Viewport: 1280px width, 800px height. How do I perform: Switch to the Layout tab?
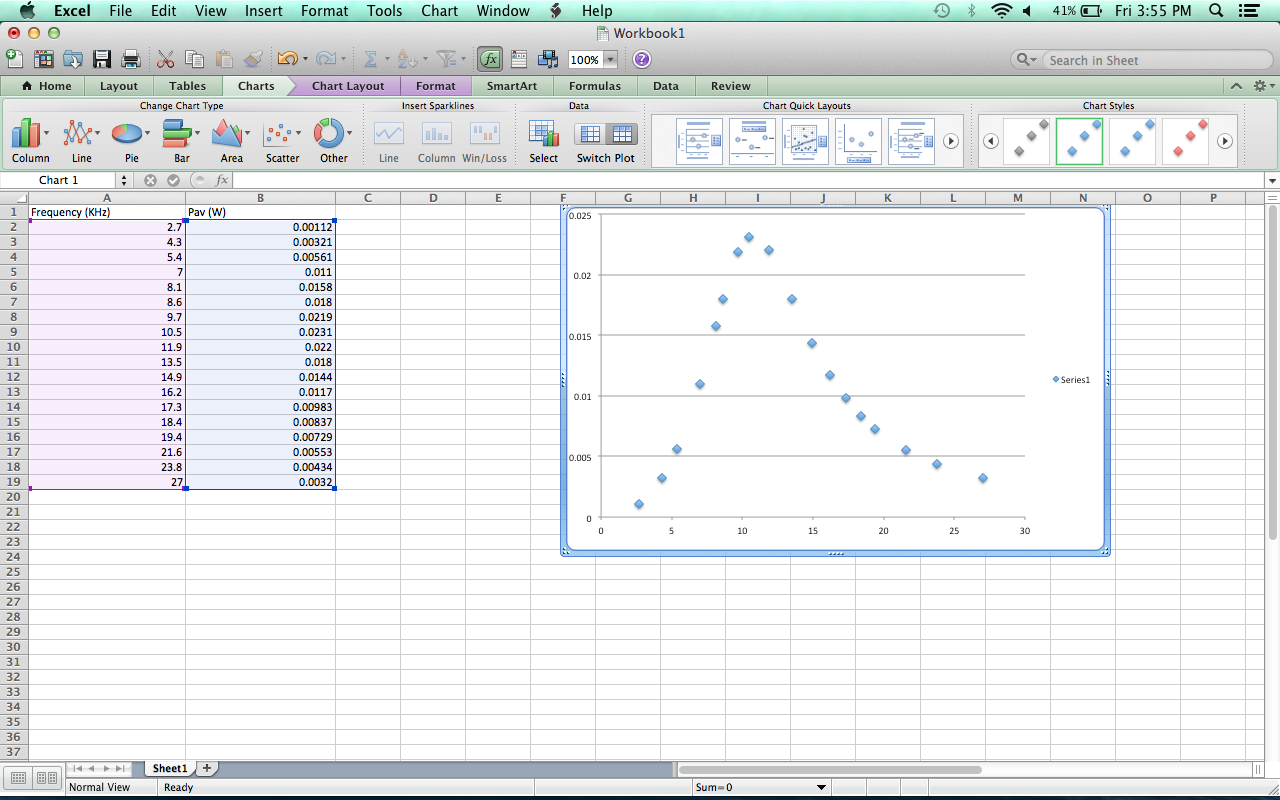[x=119, y=86]
